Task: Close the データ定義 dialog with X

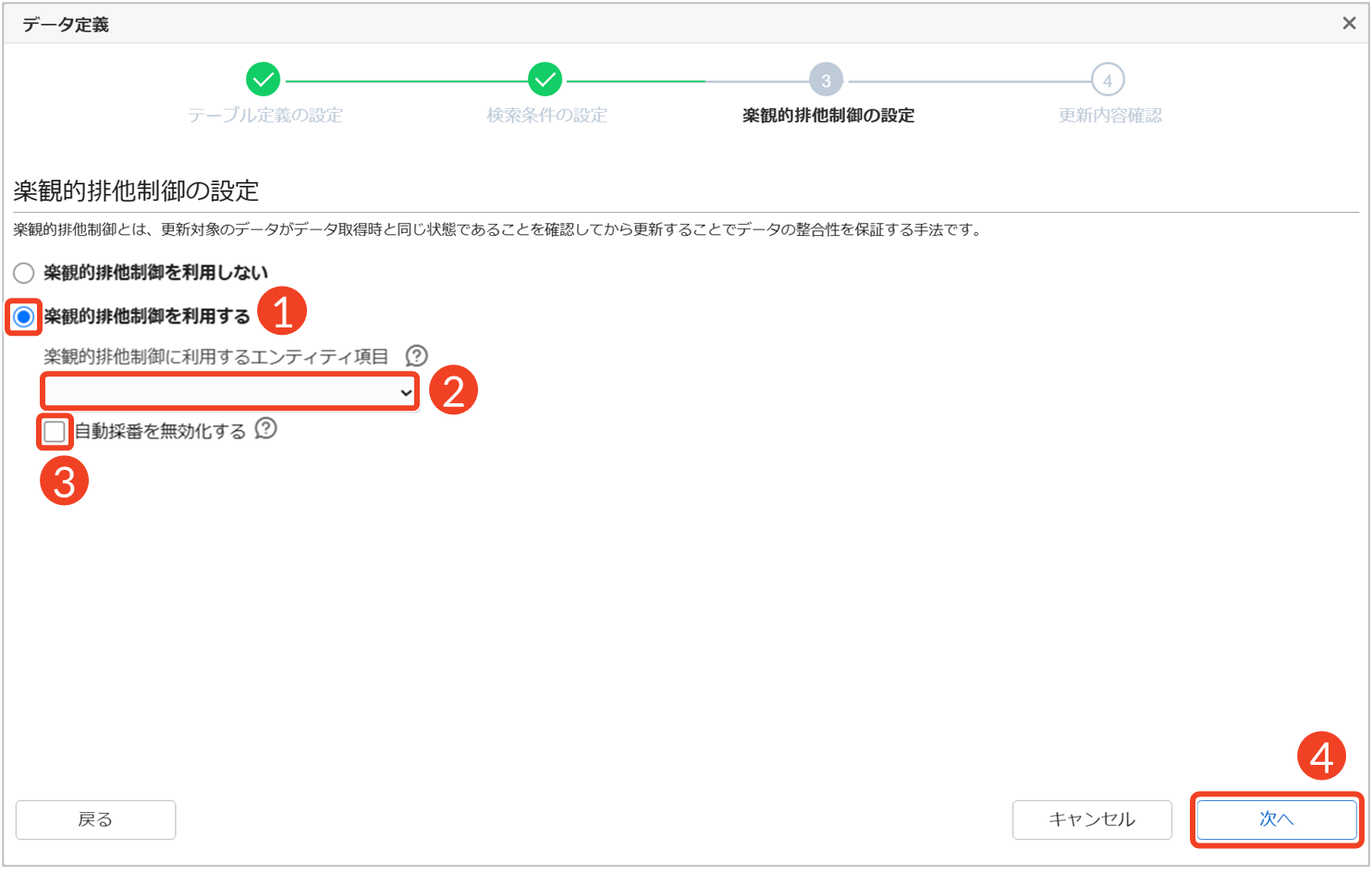Action: (x=1349, y=24)
